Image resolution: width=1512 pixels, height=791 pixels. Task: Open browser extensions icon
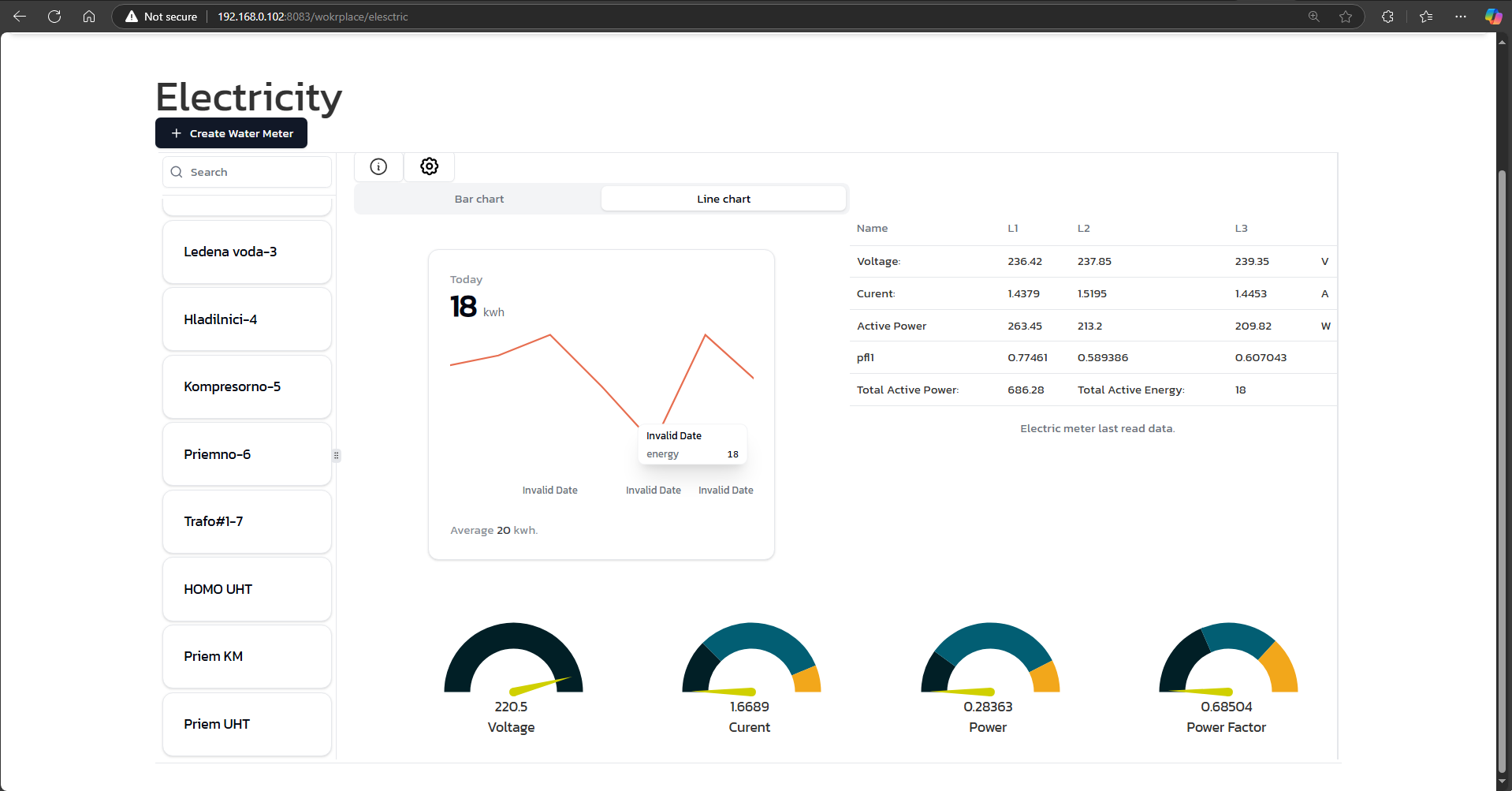tap(1387, 17)
